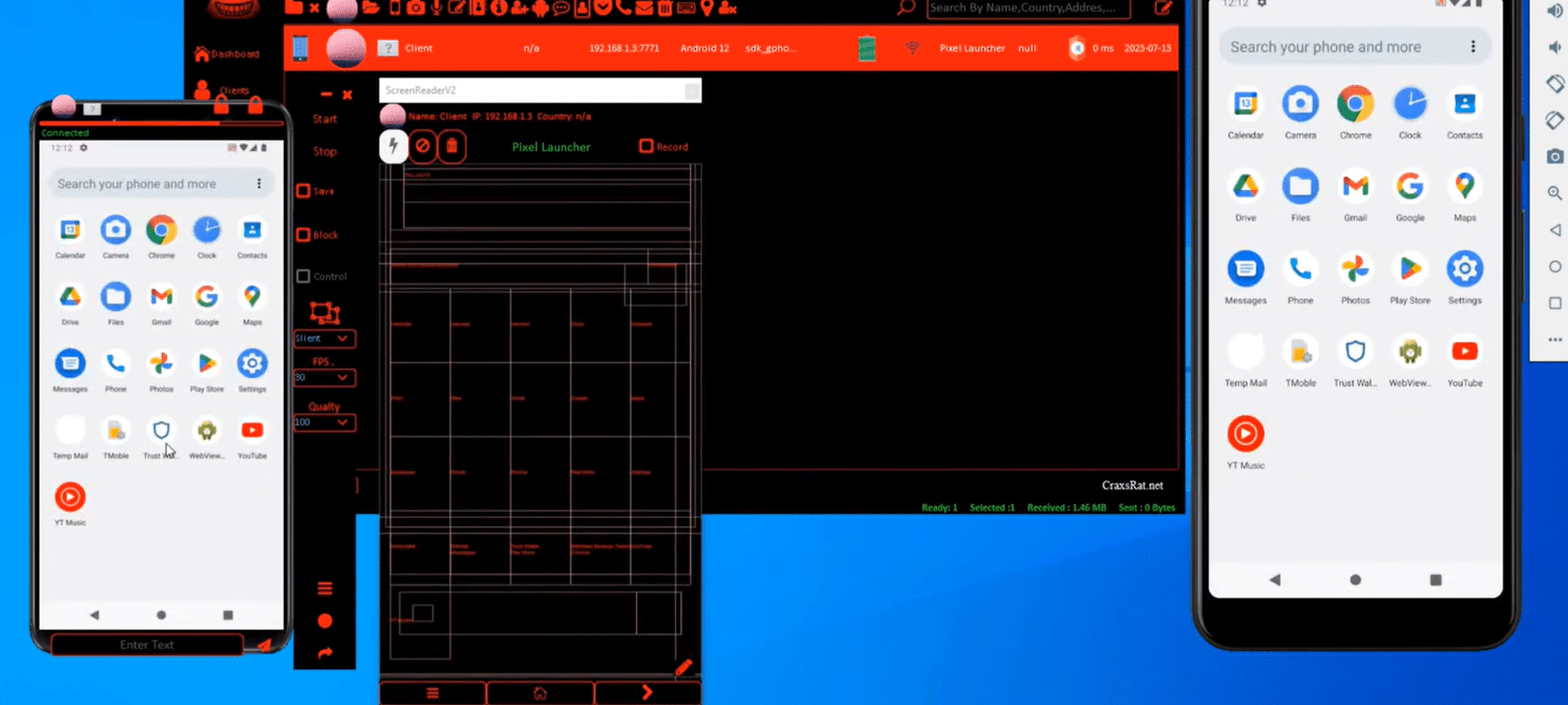The image size is (1568, 705).
Task: Click the Enter Text input field
Action: coord(147,644)
